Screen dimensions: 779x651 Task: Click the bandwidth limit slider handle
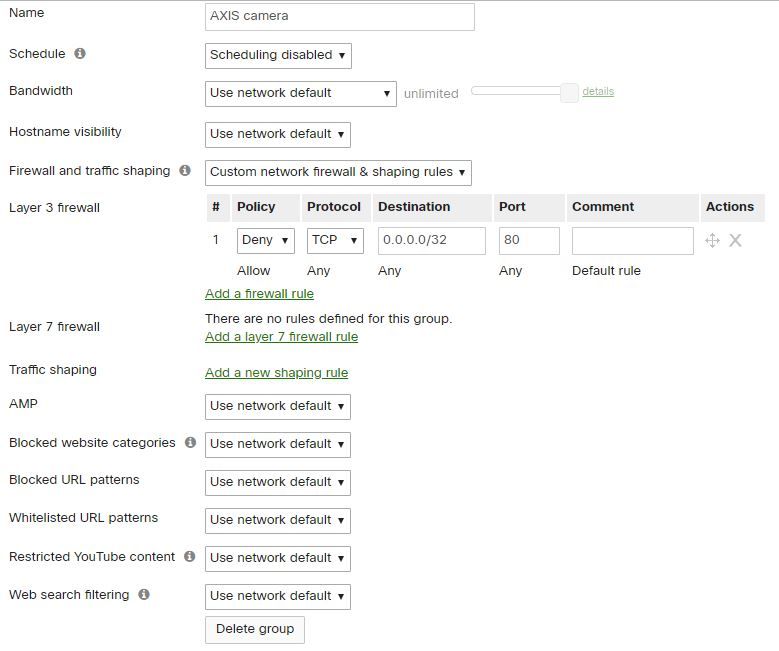click(x=569, y=93)
